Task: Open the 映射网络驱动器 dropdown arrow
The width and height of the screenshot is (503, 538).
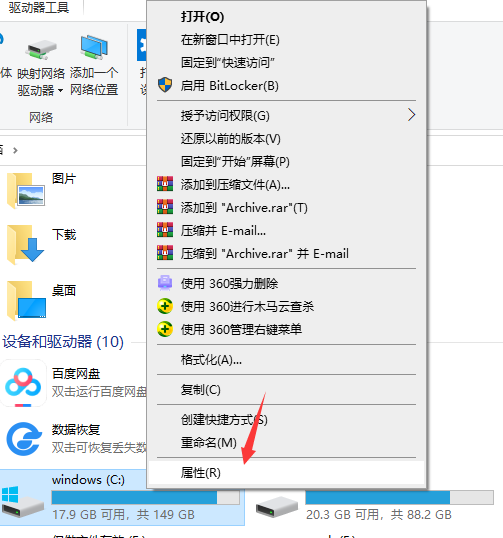Action: pyautogui.click(x=60, y=91)
